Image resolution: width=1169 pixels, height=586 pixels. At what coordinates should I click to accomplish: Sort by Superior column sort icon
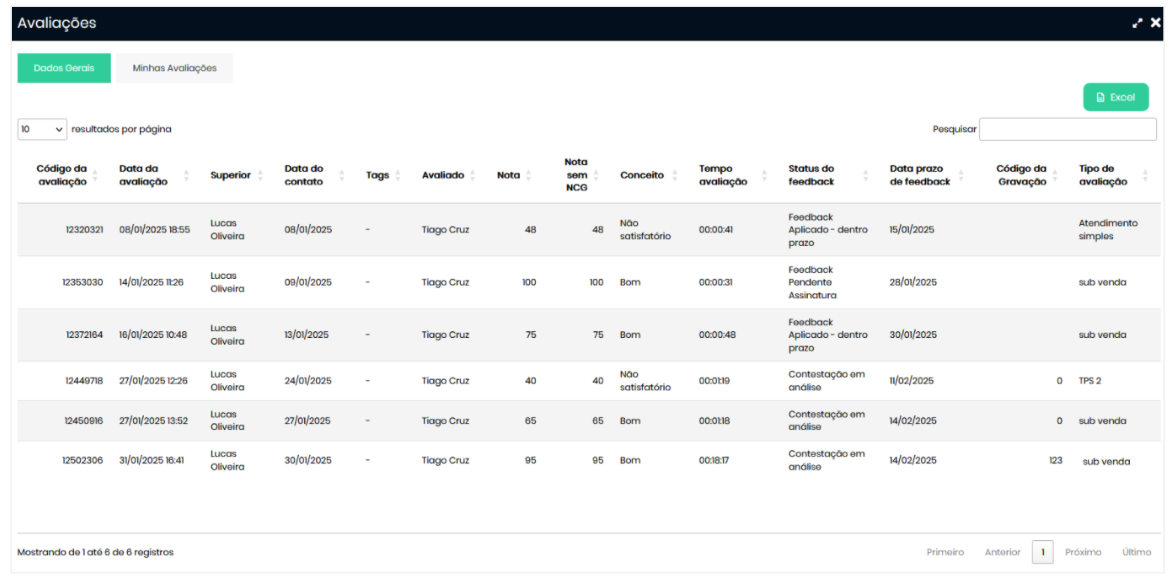click(x=260, y=176)
